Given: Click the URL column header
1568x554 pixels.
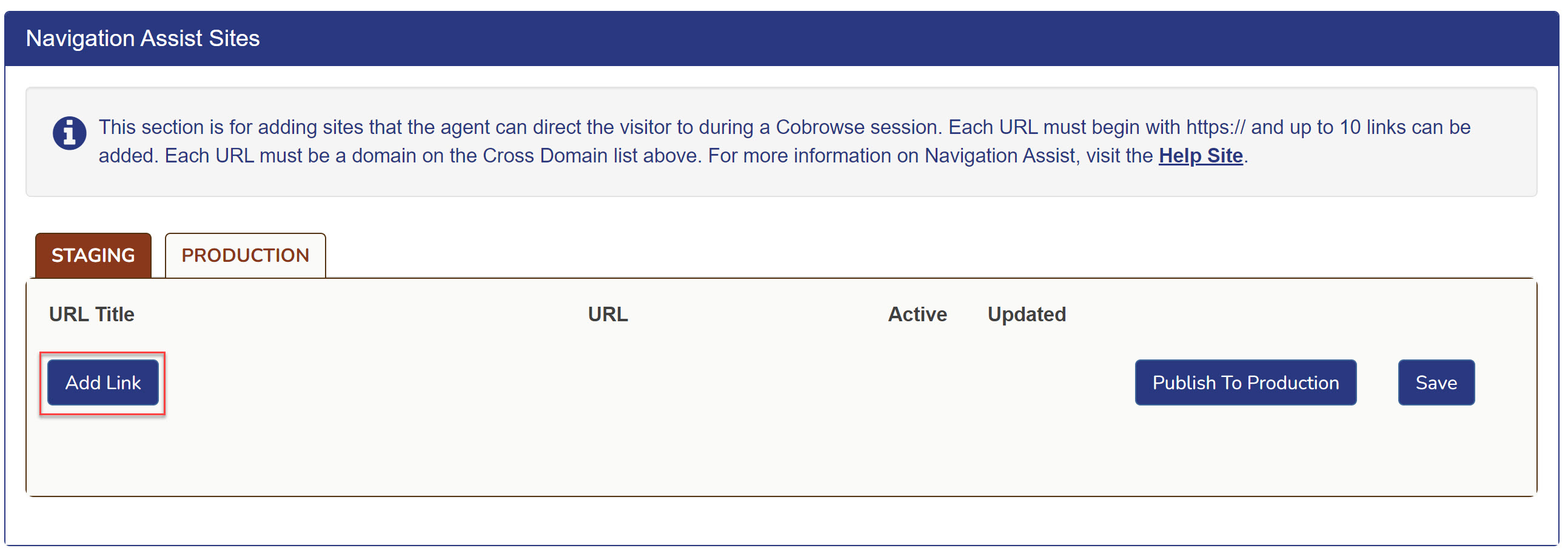Looking at the screenshot, I should pyautogui.click(x=608, y=314).
